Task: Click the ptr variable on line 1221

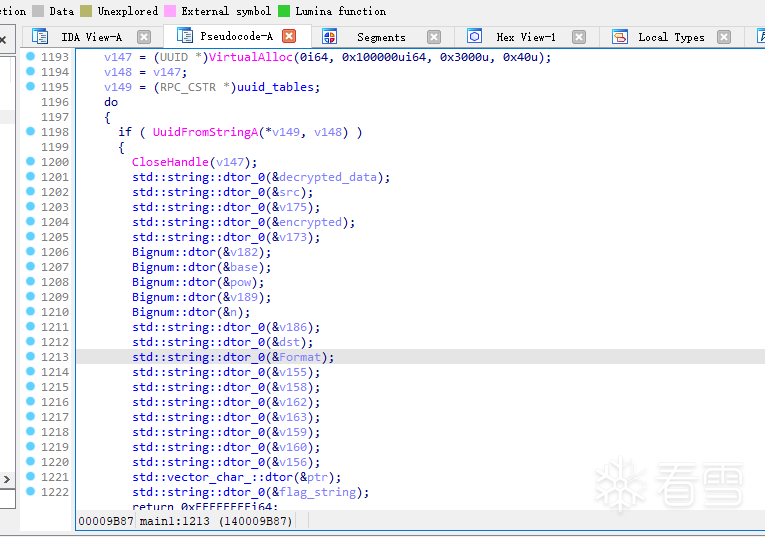Action: coord(317,477)
